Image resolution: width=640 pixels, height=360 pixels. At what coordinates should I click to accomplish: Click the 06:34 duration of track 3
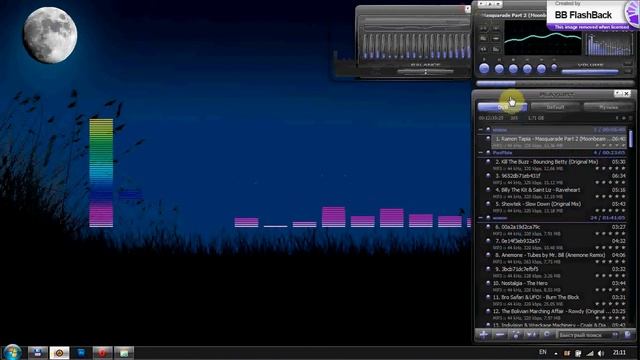click(619, 176)
